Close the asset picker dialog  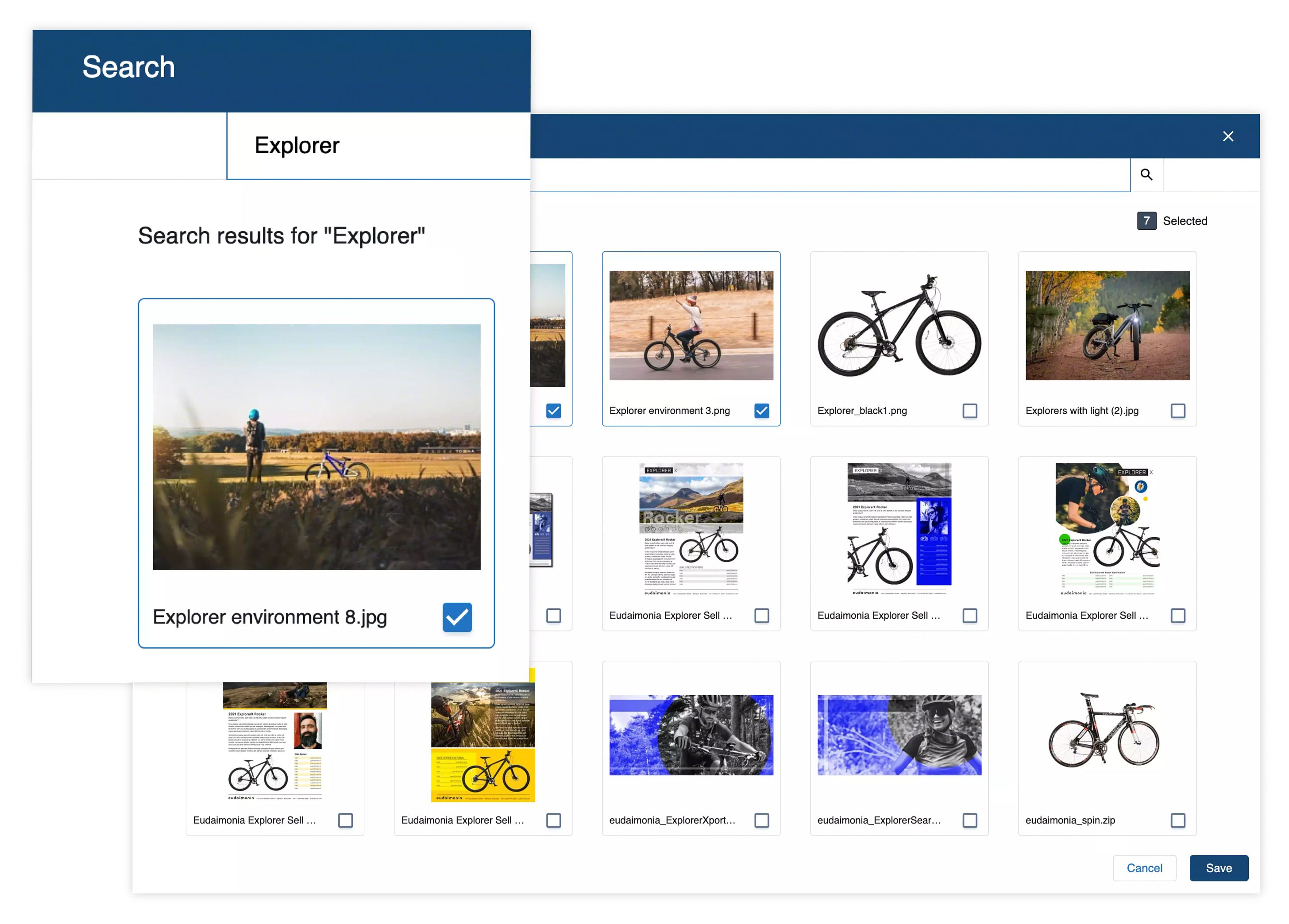coord(1227,136)
